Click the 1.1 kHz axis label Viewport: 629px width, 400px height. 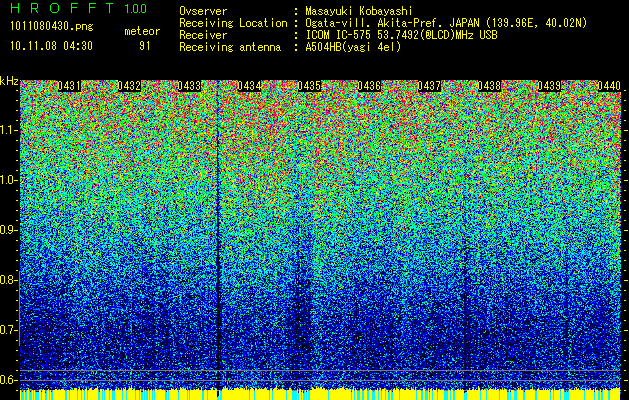coord(8,131)
